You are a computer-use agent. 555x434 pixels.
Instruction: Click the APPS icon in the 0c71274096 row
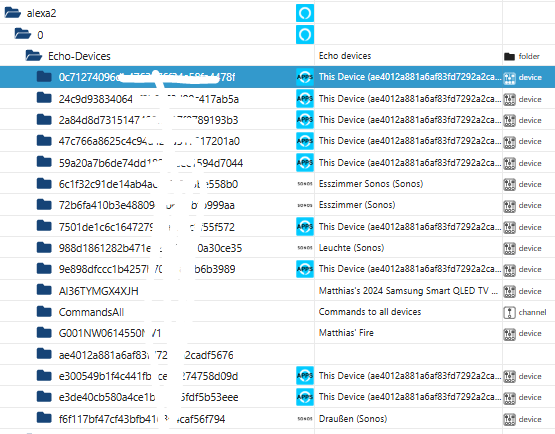pos(305,77)
